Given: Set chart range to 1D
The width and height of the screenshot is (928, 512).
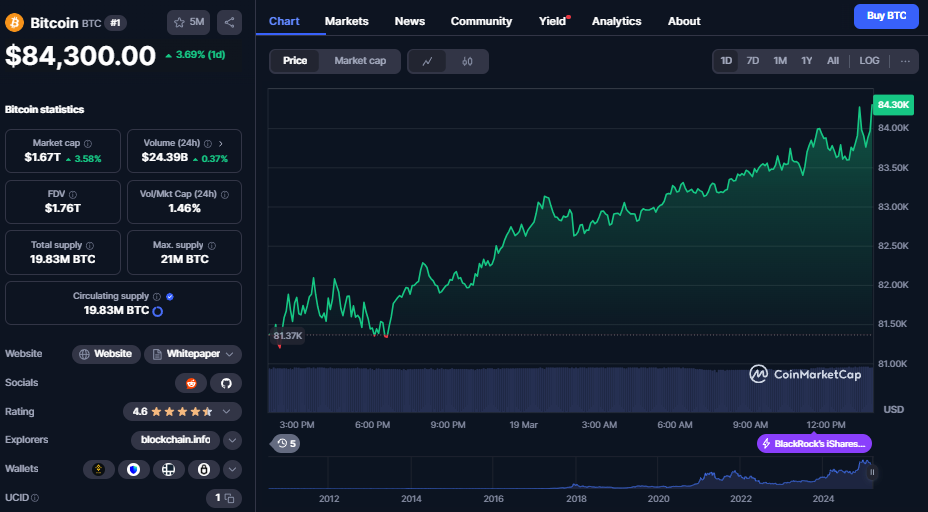Looking at the screenshot, I should [726, 61].
